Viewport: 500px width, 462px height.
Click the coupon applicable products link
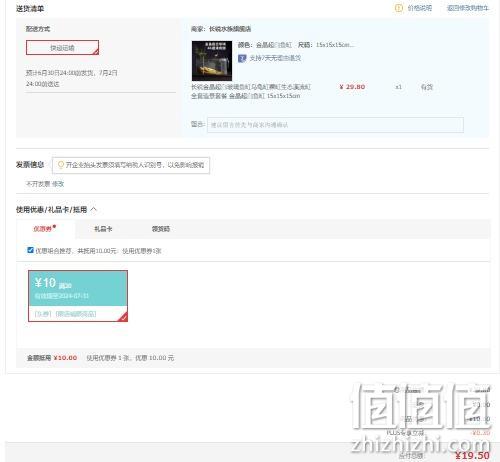76,314
